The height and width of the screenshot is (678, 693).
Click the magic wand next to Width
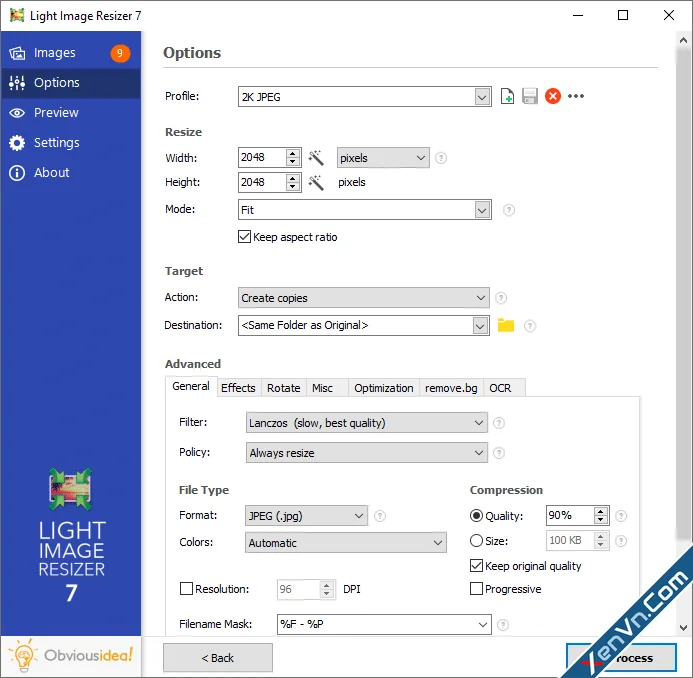click(x=316, y=158)
